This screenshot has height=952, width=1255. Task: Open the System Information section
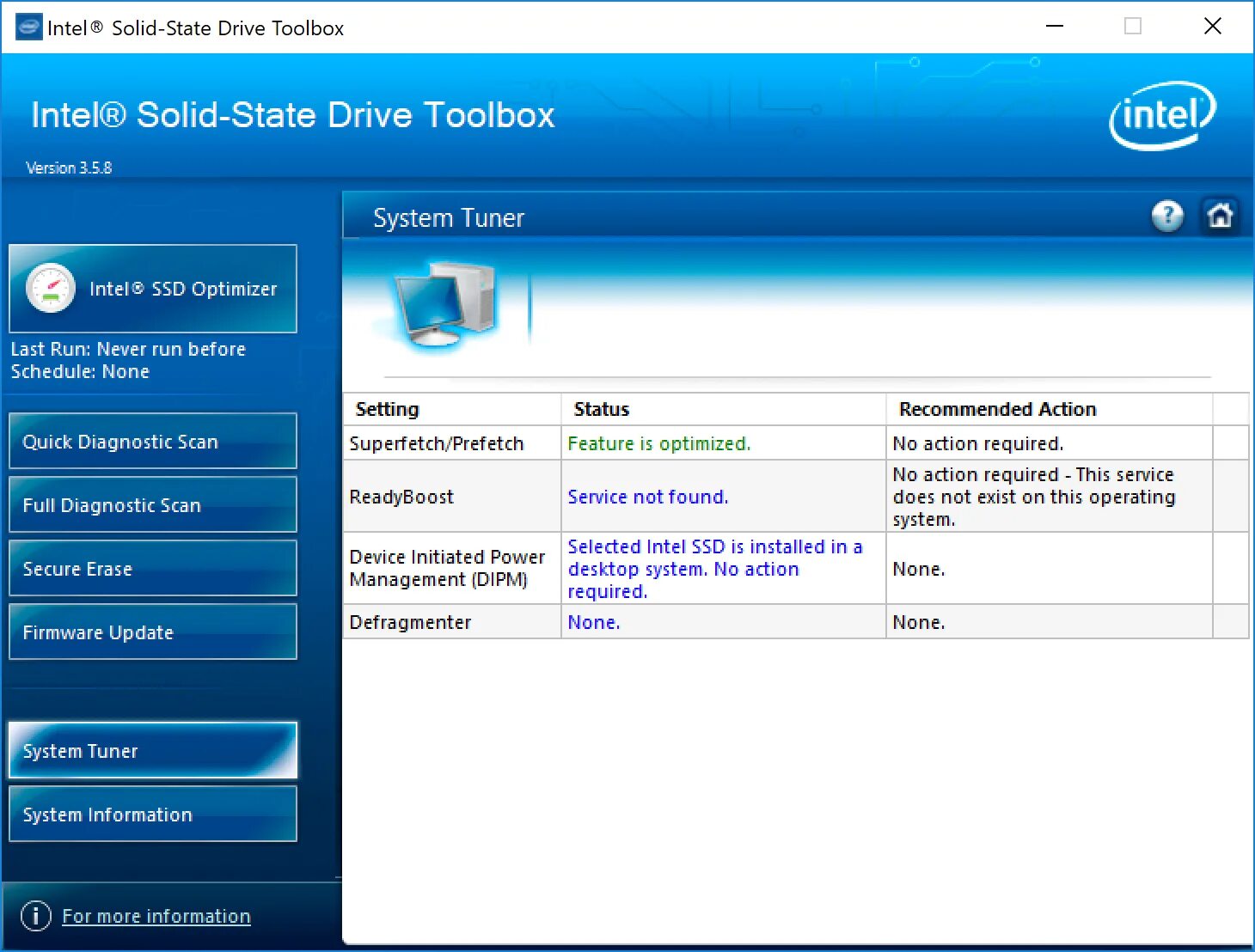152,814
